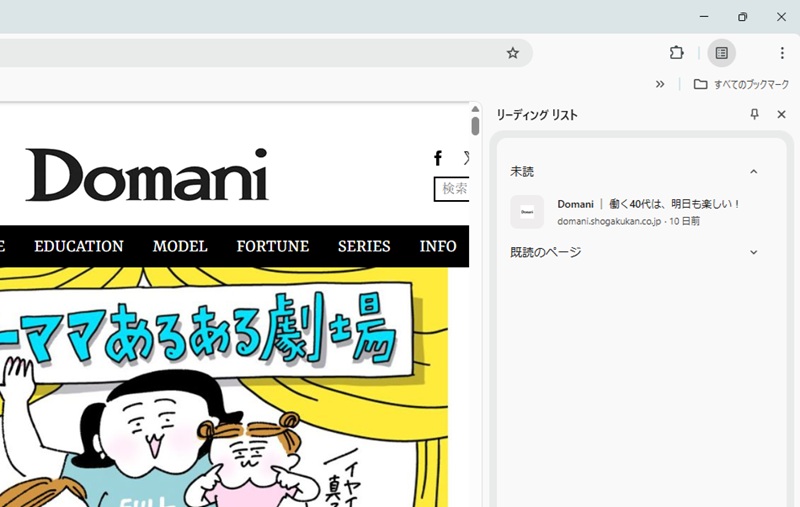
Task: Open the ママあるある劇場 comic banner
Action: coord(224,387)
